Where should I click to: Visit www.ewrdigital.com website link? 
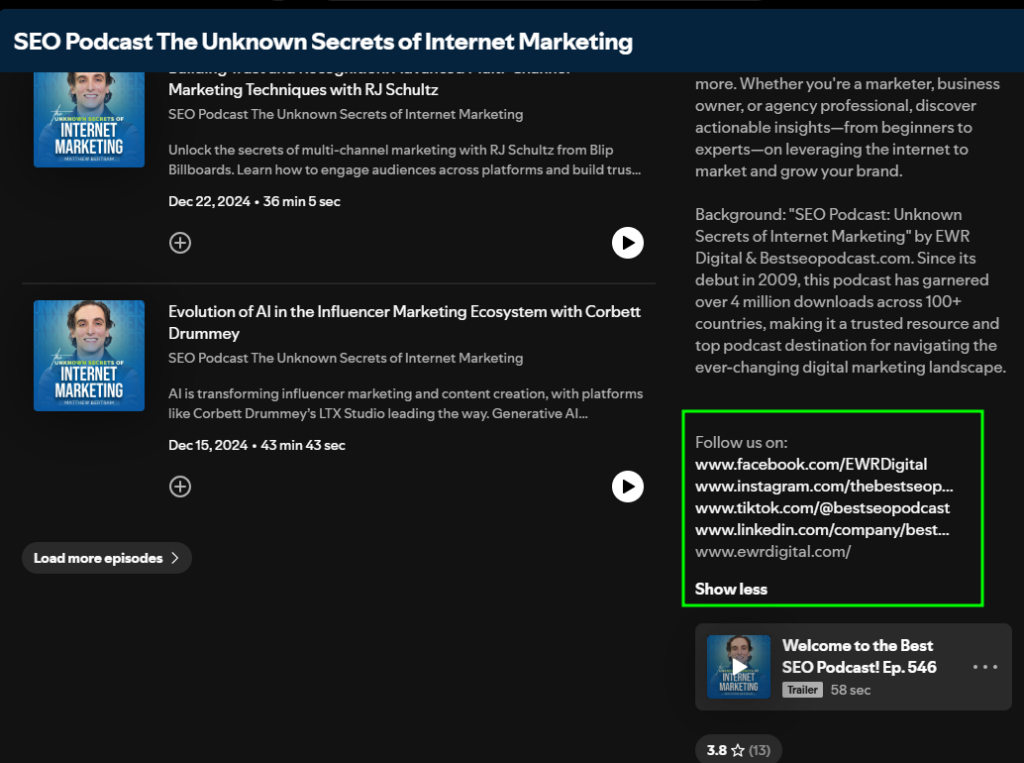click(773, 552)
